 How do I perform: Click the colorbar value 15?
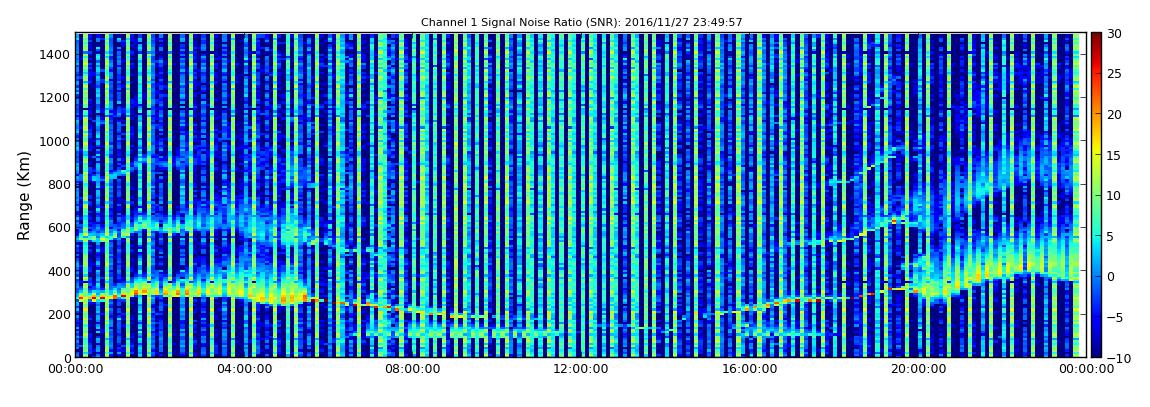tap(1114, 155)
